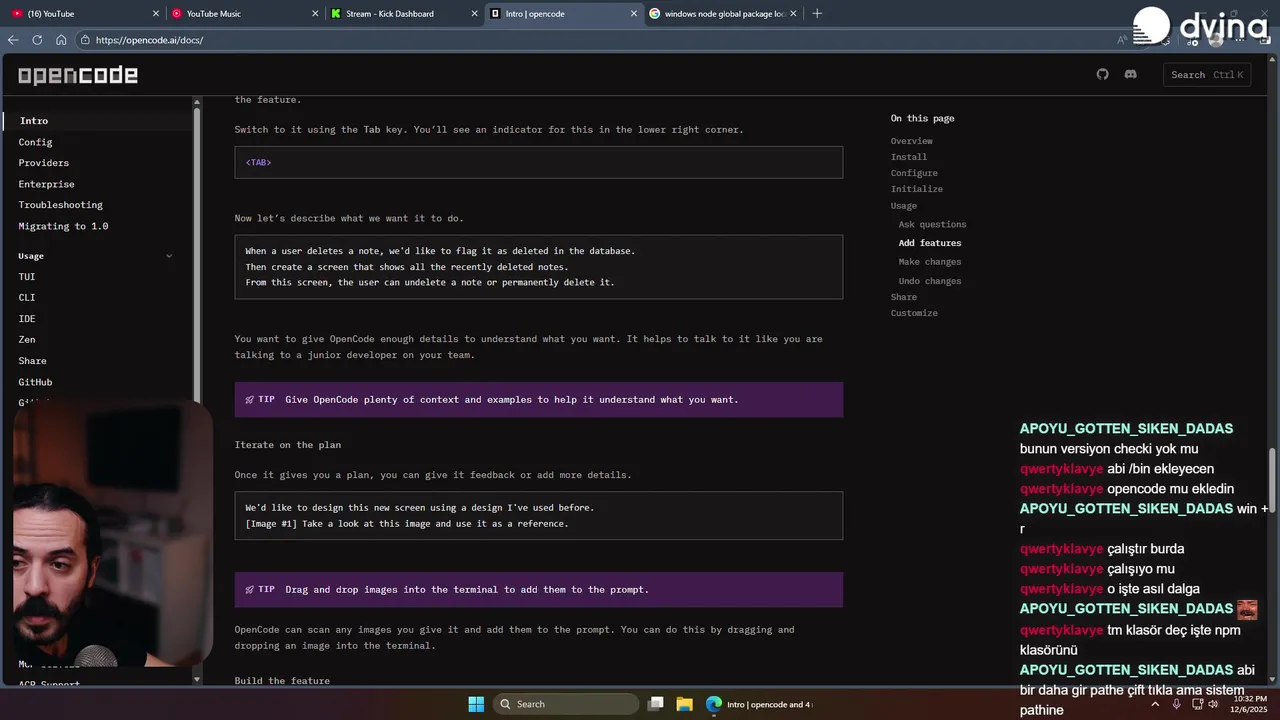Reload the page with refresh icon
Screen dimensions: 1280x720
tap(37, 40)
